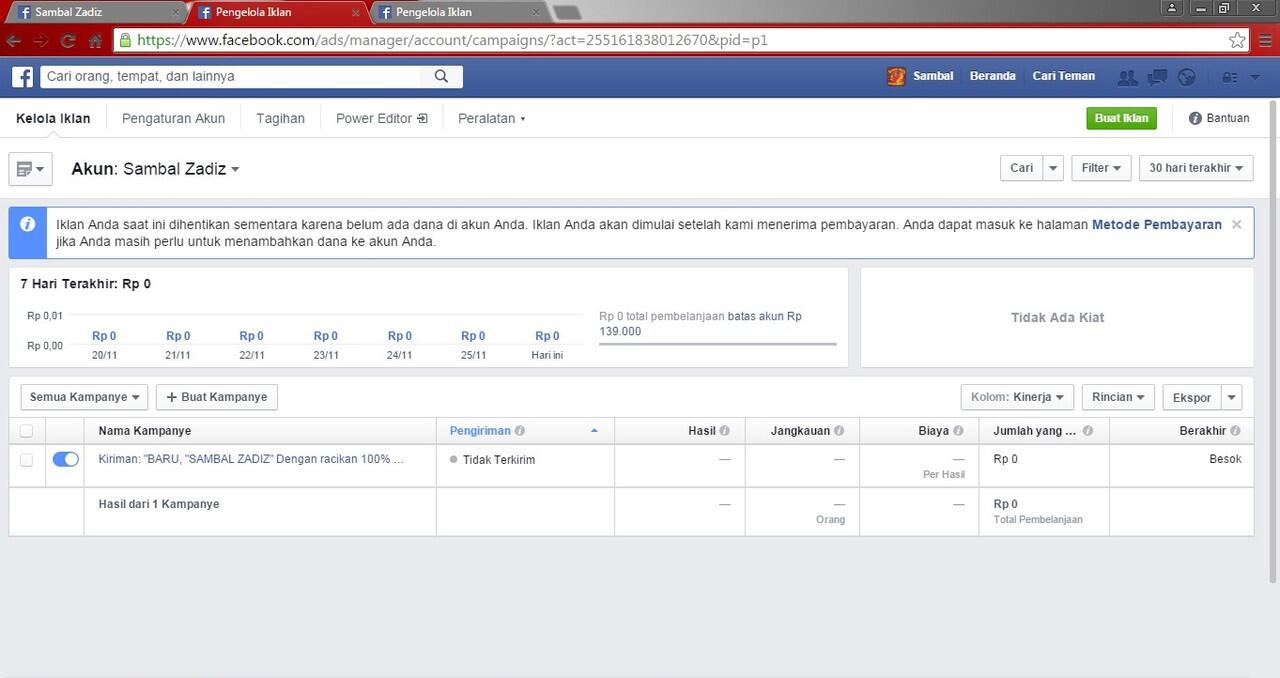Open the notifications globe icon
1280x678 pixels.
1187,77
